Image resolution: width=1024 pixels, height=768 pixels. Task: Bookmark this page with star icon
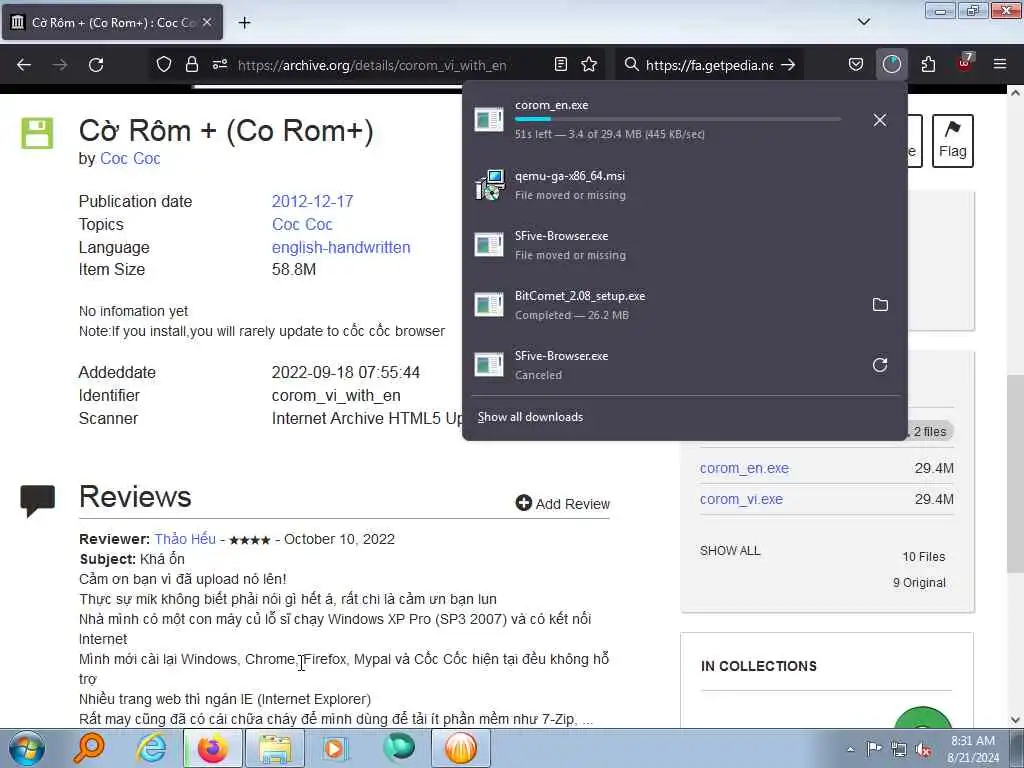[589, 64]
